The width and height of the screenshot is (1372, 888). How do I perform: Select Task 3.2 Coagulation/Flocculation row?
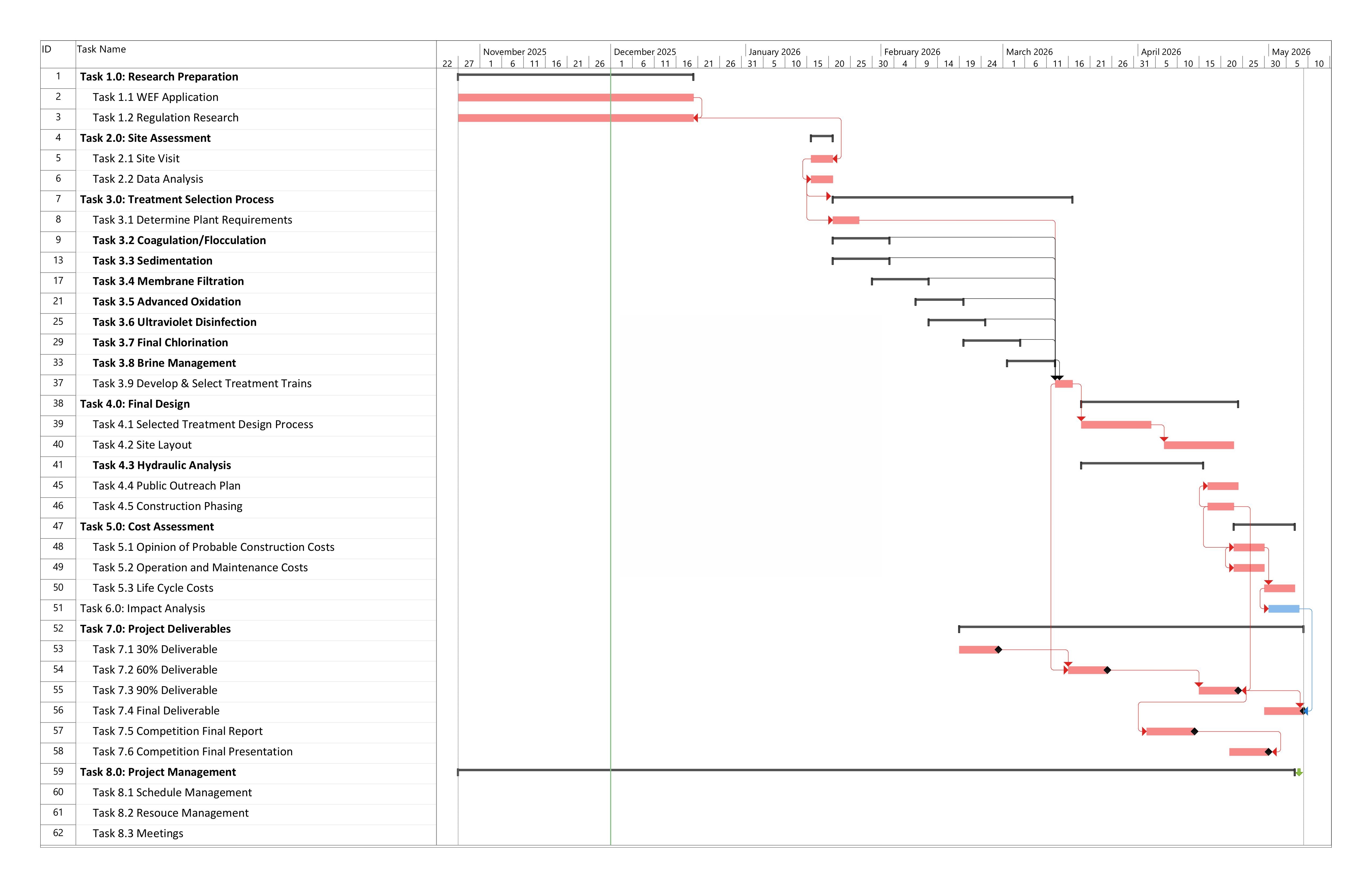pos(179,241)
